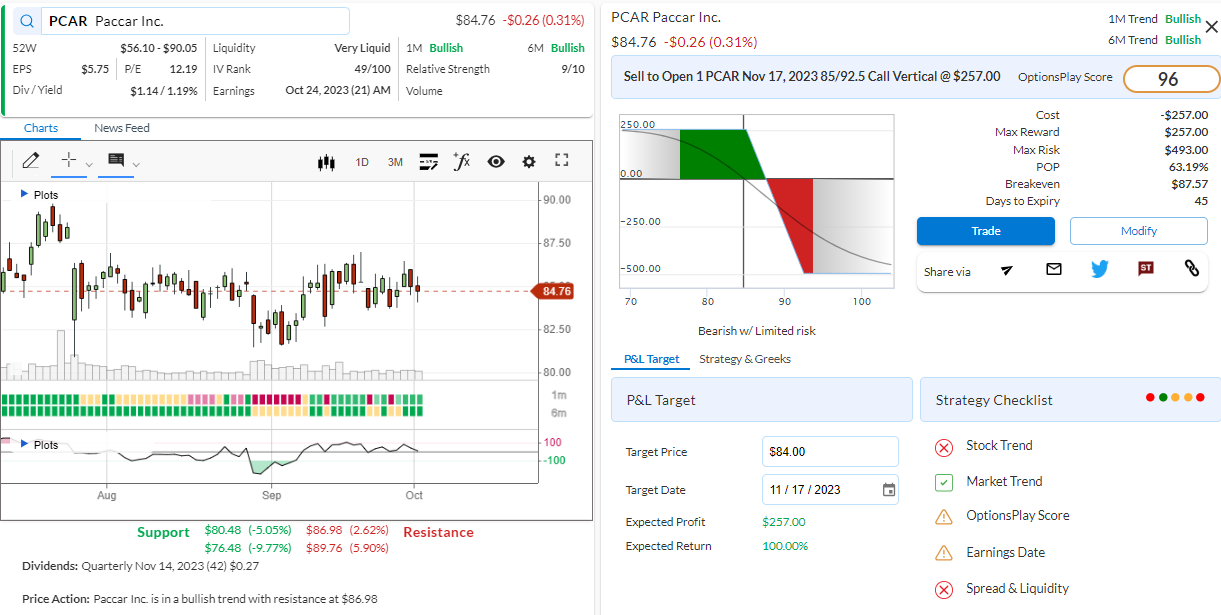Click the Stock Trend failed status icon

pyautogui.click(x=944, y=447)
